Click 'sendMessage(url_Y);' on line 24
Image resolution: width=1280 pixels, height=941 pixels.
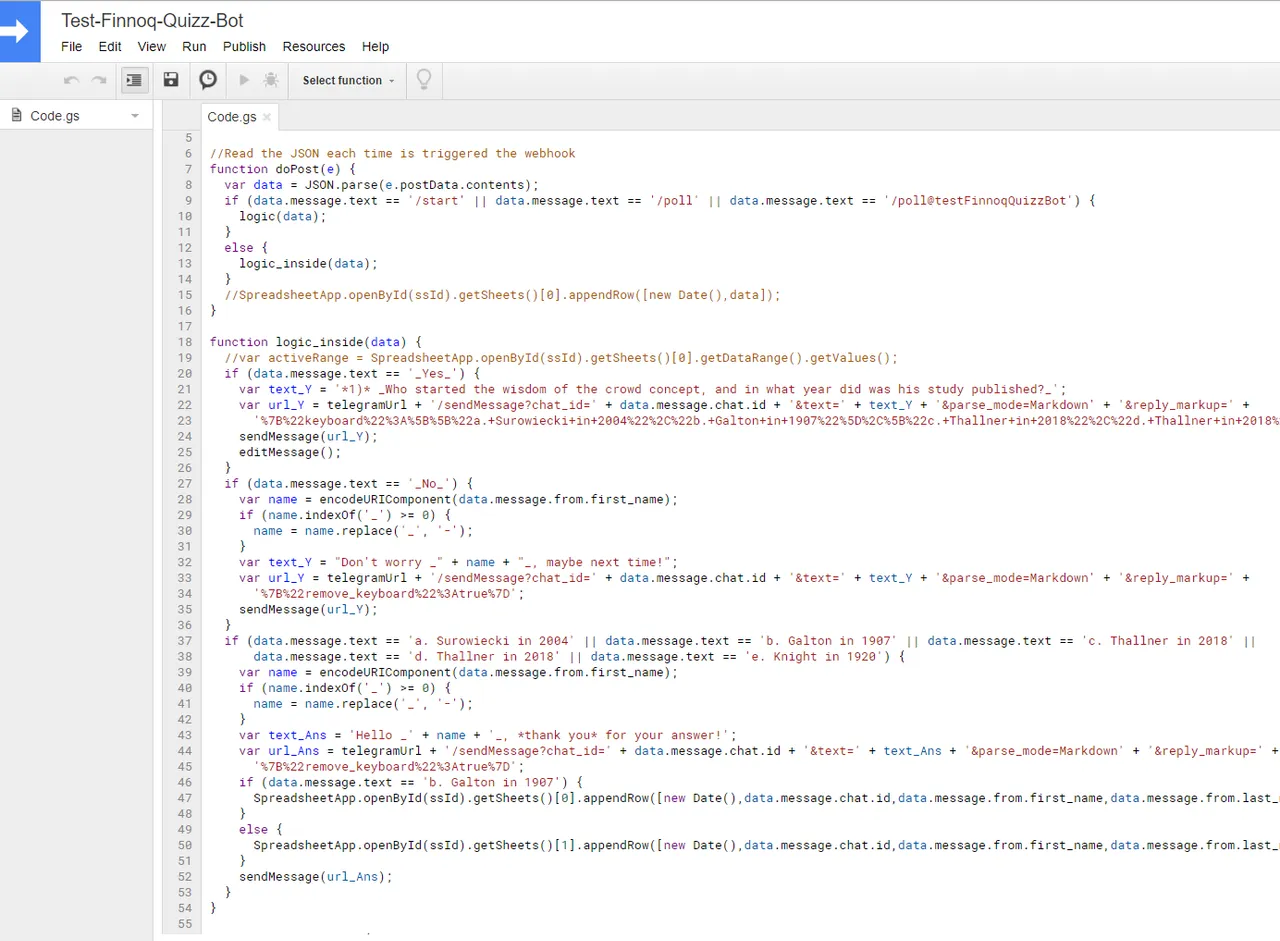point(309,436)
